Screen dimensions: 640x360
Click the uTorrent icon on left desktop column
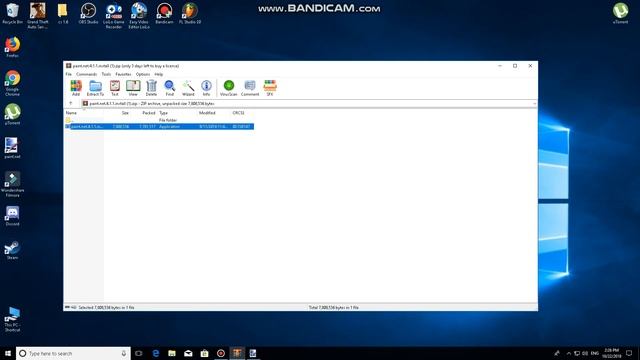12,114
